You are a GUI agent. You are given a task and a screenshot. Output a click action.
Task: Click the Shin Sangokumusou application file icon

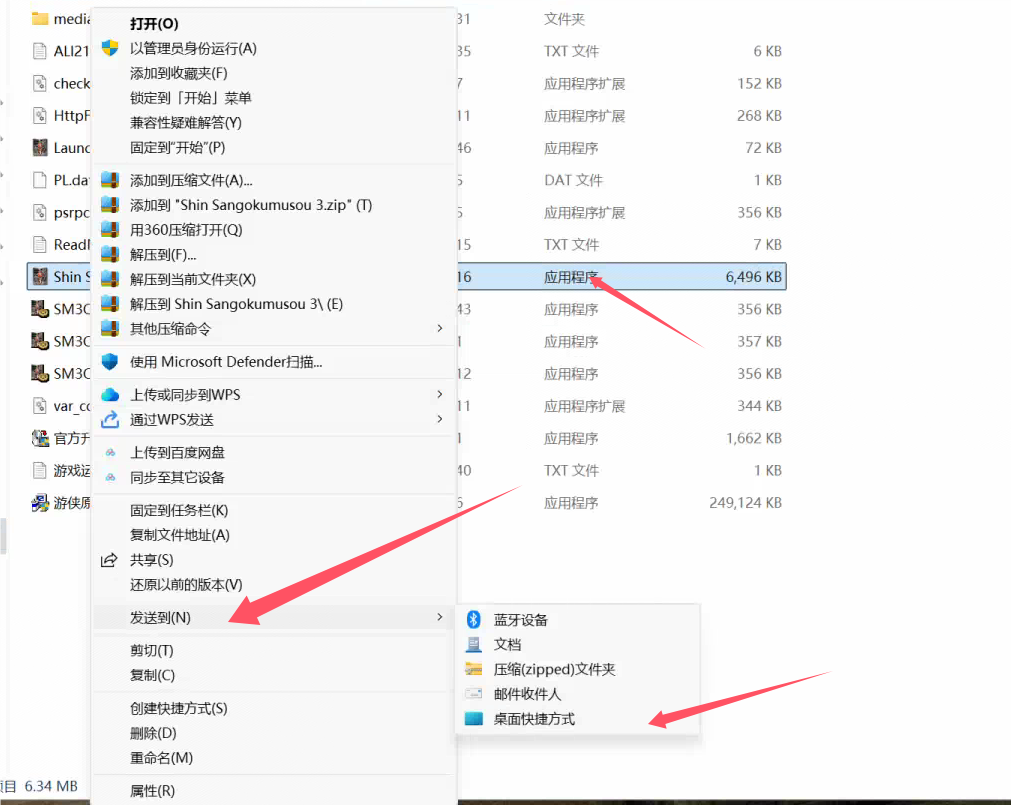point(40,276)
